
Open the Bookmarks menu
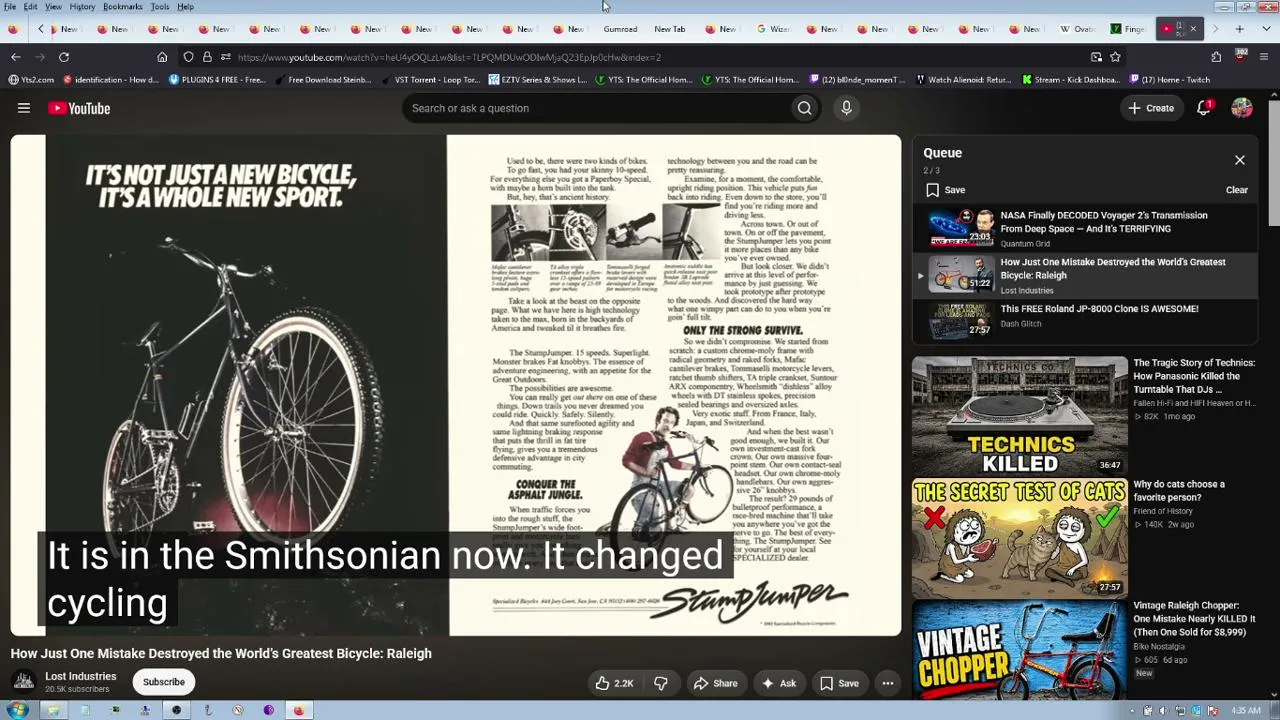(122, 7)
